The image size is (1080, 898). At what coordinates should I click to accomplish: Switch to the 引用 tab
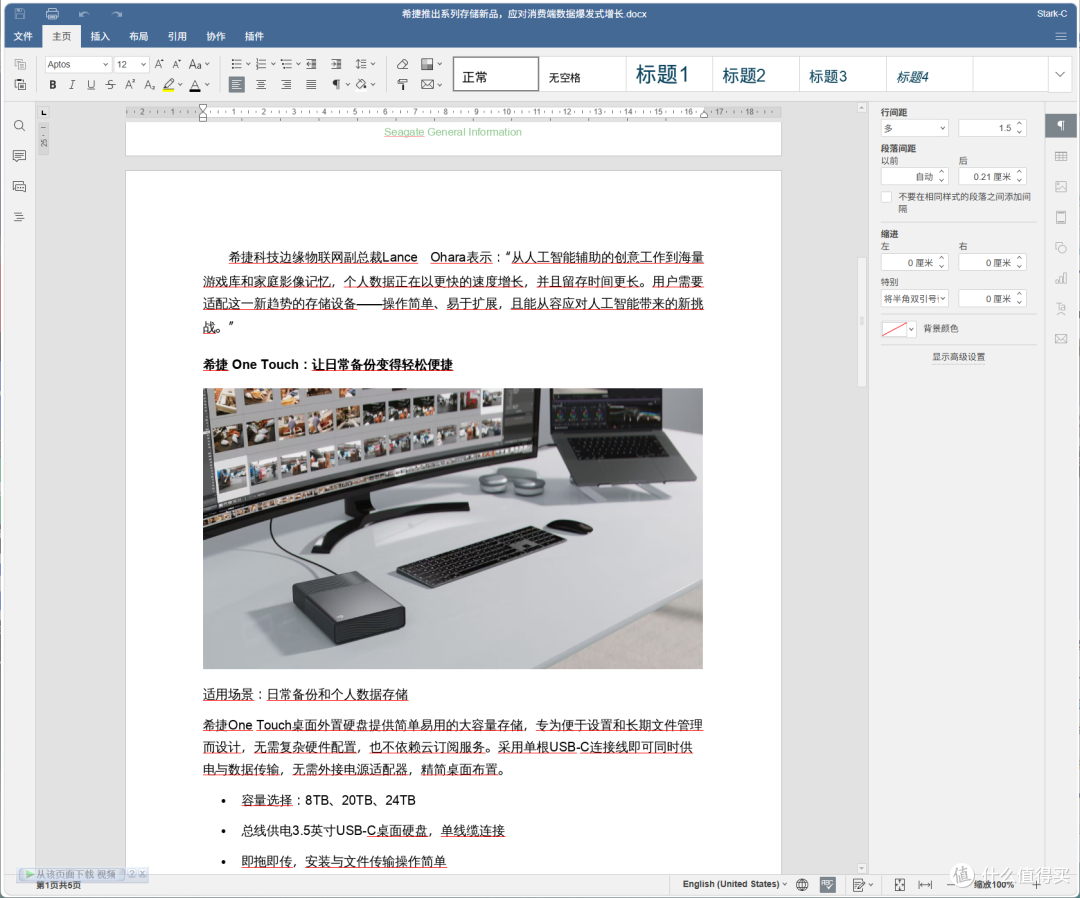coord(177,36)
